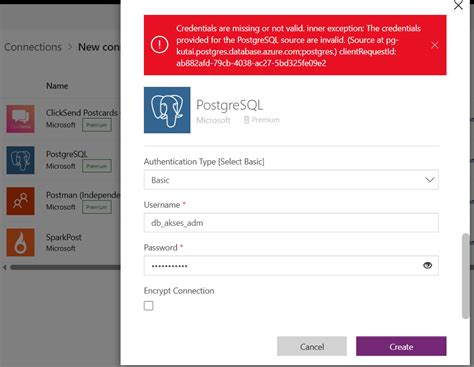
Task: Click the Password input field
Action: [291, 266]
